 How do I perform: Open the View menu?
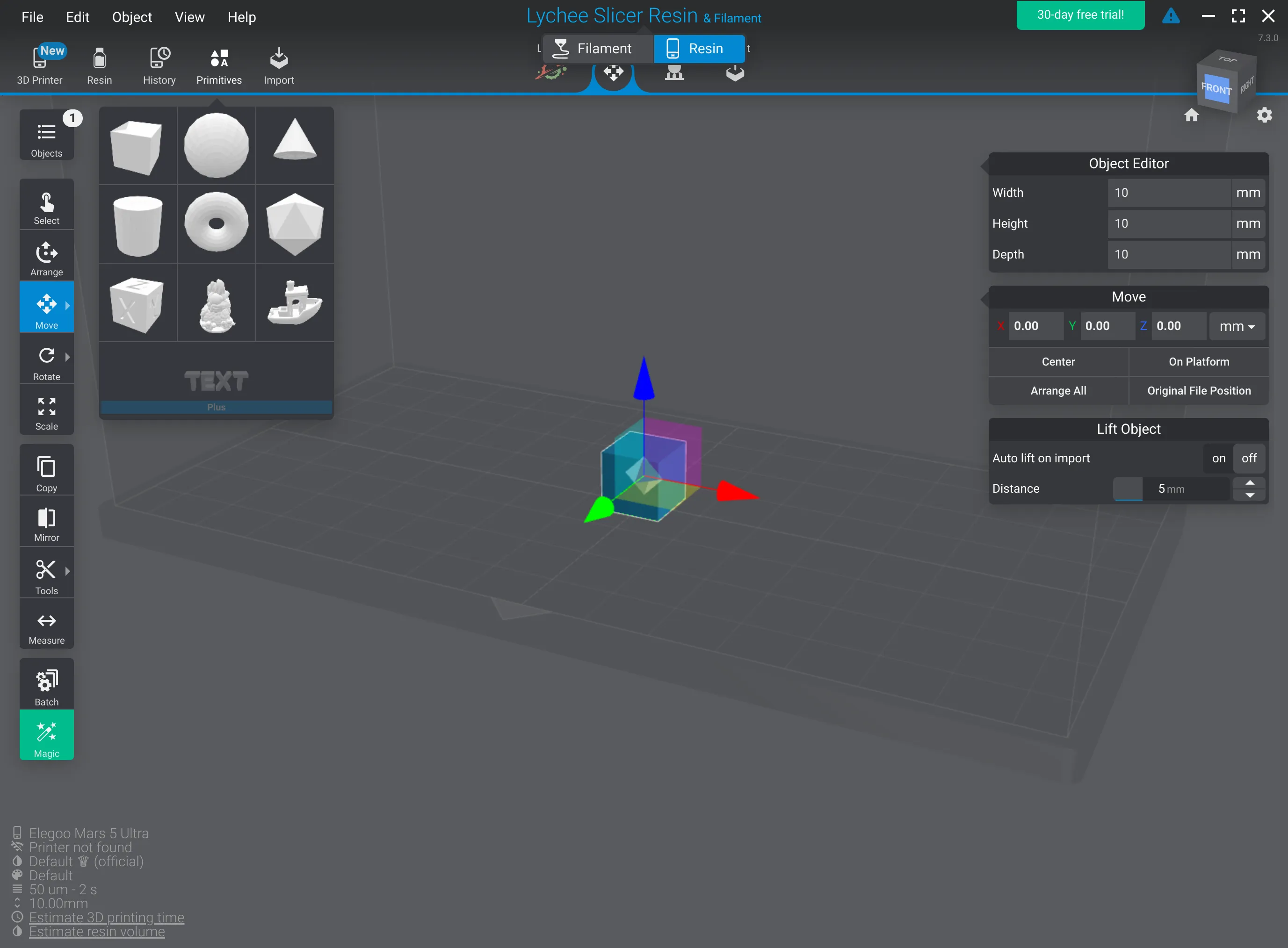(x=189, y=17)
